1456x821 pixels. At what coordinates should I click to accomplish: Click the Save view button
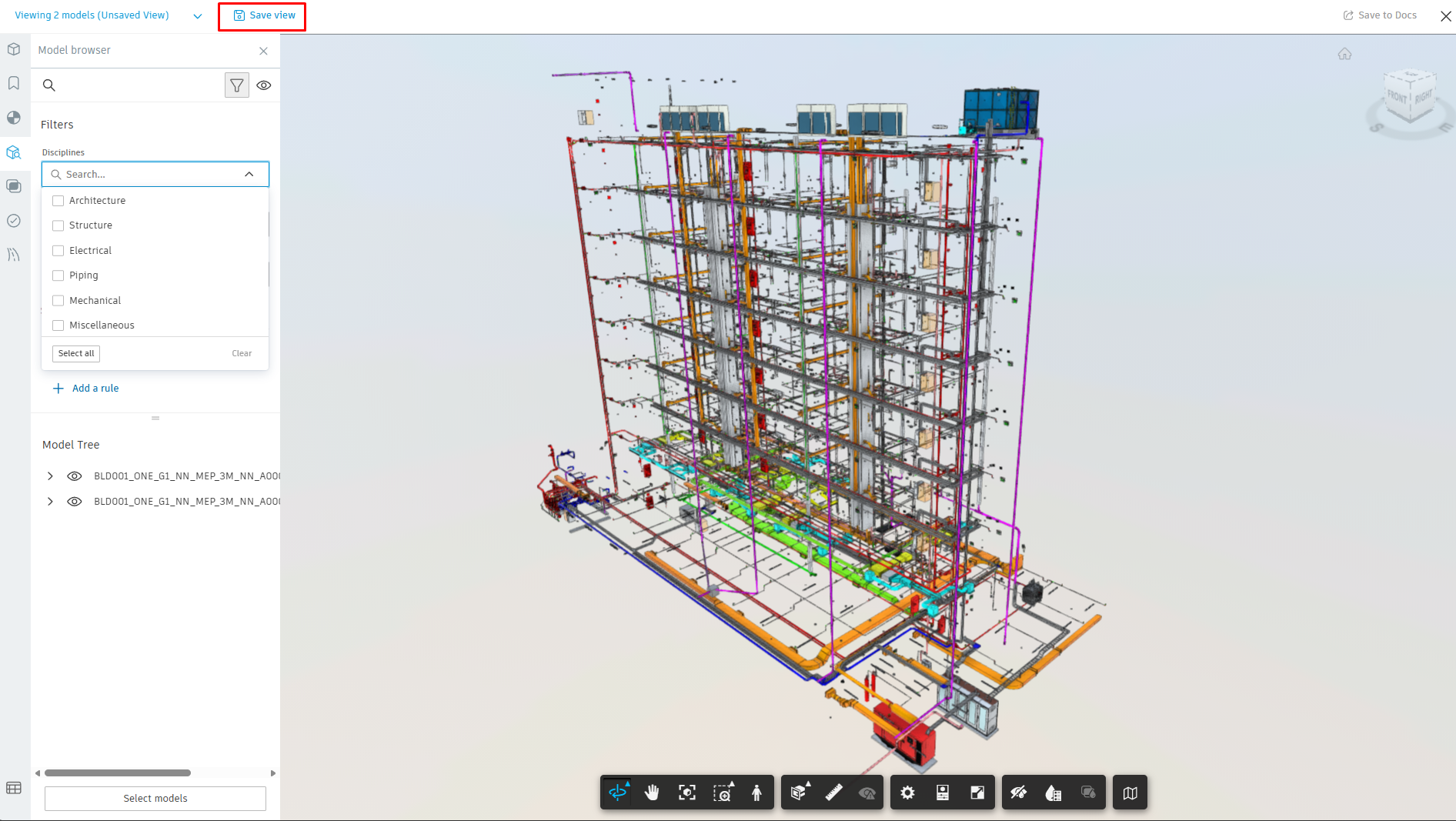point(264,15)
